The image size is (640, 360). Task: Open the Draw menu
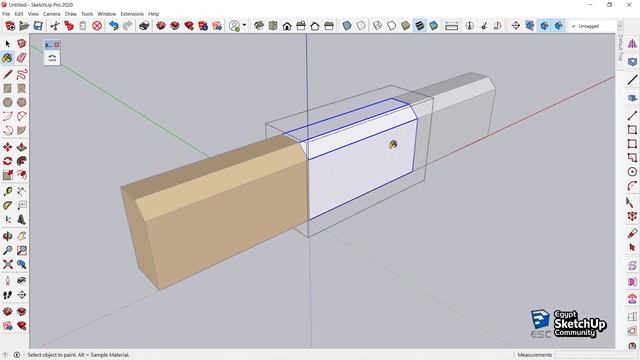pyautogui.click(x=71, y=14)
